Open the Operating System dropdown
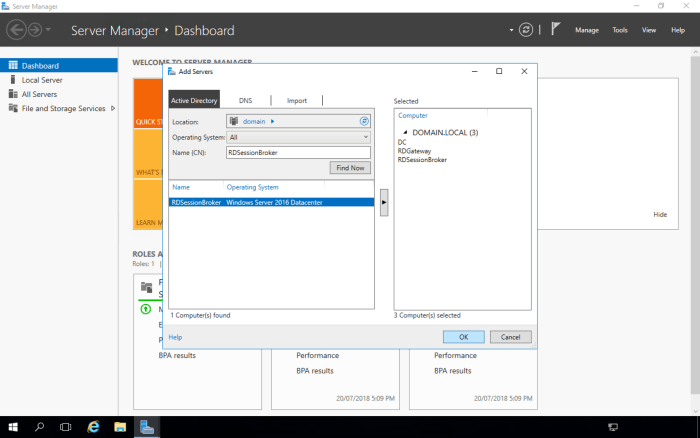 (x=298, y=137)
